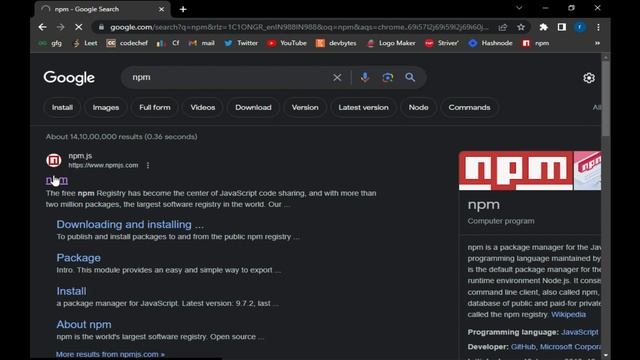640x360 pixels.
Task: Select the Download filter chip
Action: click(x=253, y=107)
